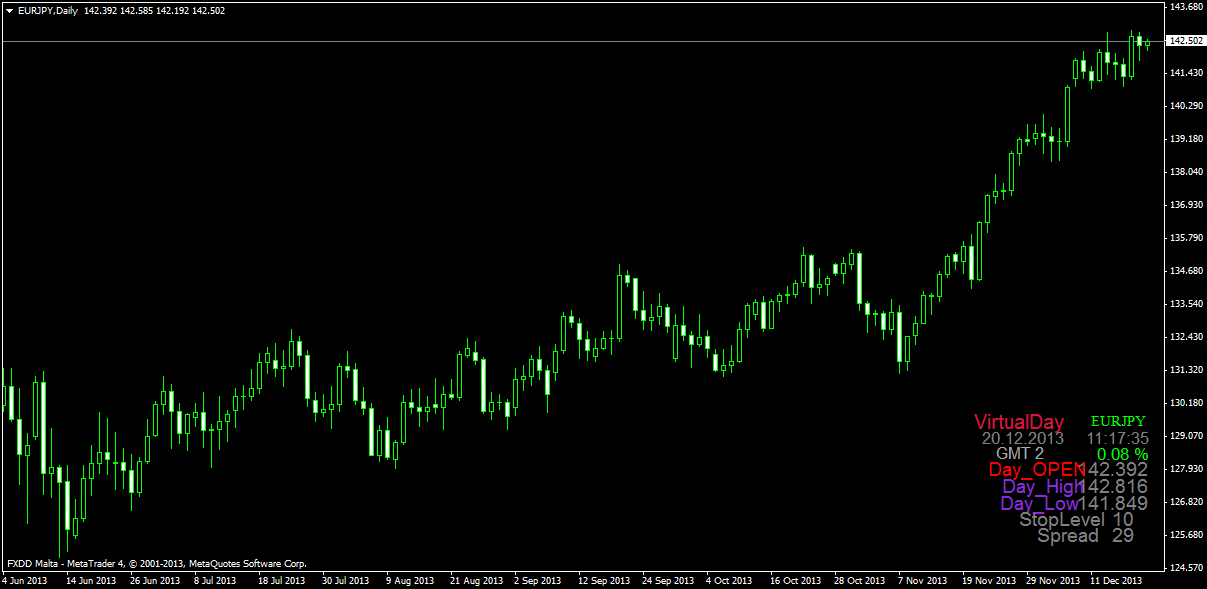Click the 143.680 price scale label
The image size is (1207, 589).
pyautogui.click(x=1185, y=8)
